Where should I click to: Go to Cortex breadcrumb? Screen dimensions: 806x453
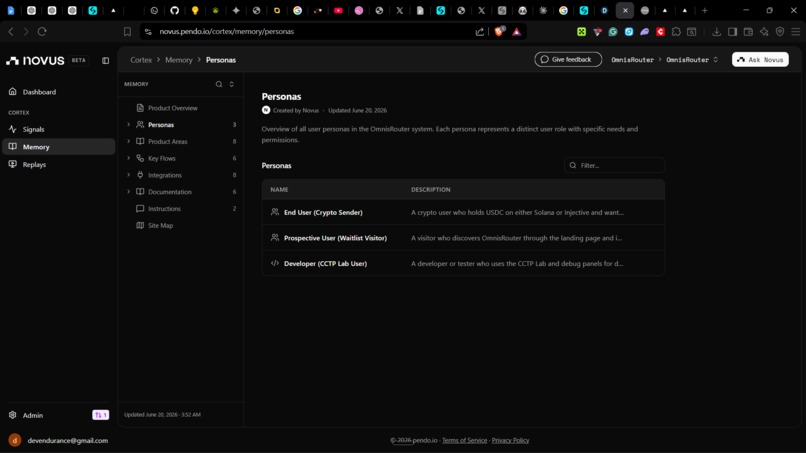pyautogui.click(x=141, y=60)
